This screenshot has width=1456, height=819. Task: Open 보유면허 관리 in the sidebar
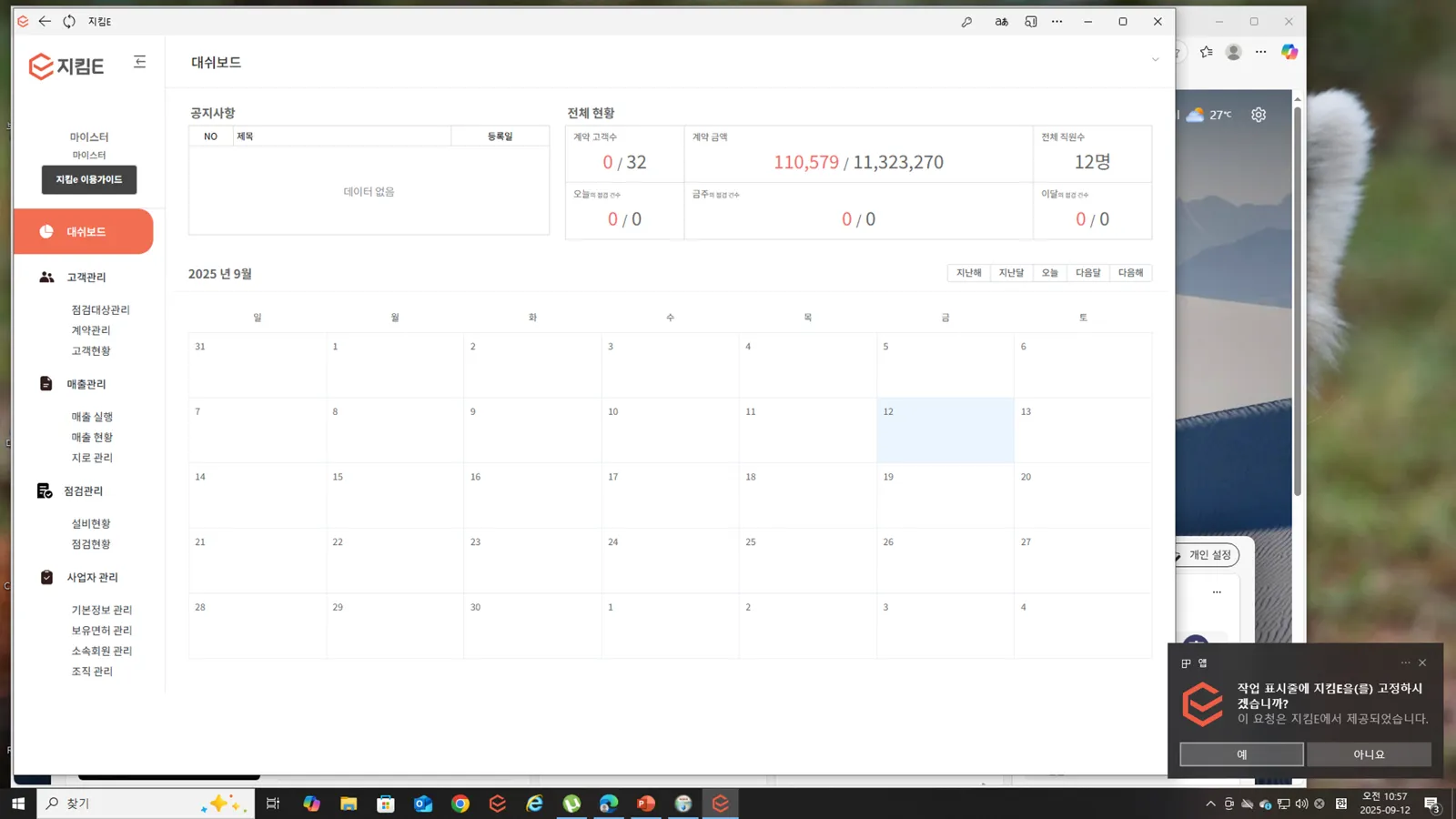point(102,631)
